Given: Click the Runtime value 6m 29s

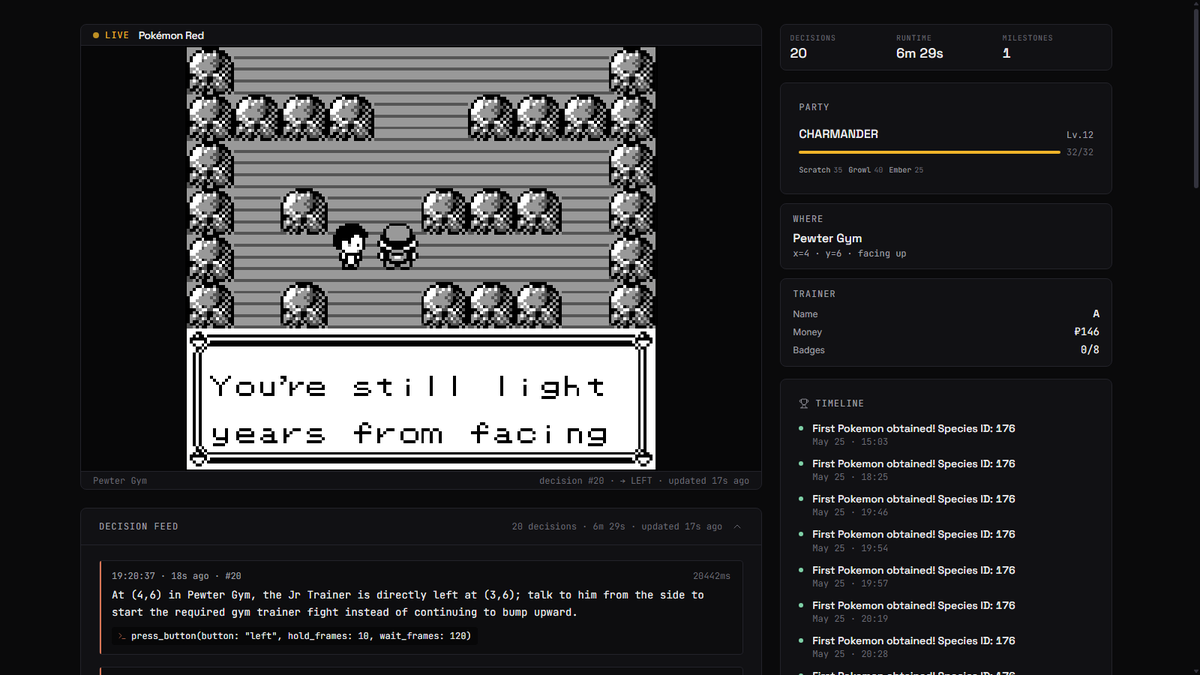Looking at the screenshot, I should (x=919, y=53).
